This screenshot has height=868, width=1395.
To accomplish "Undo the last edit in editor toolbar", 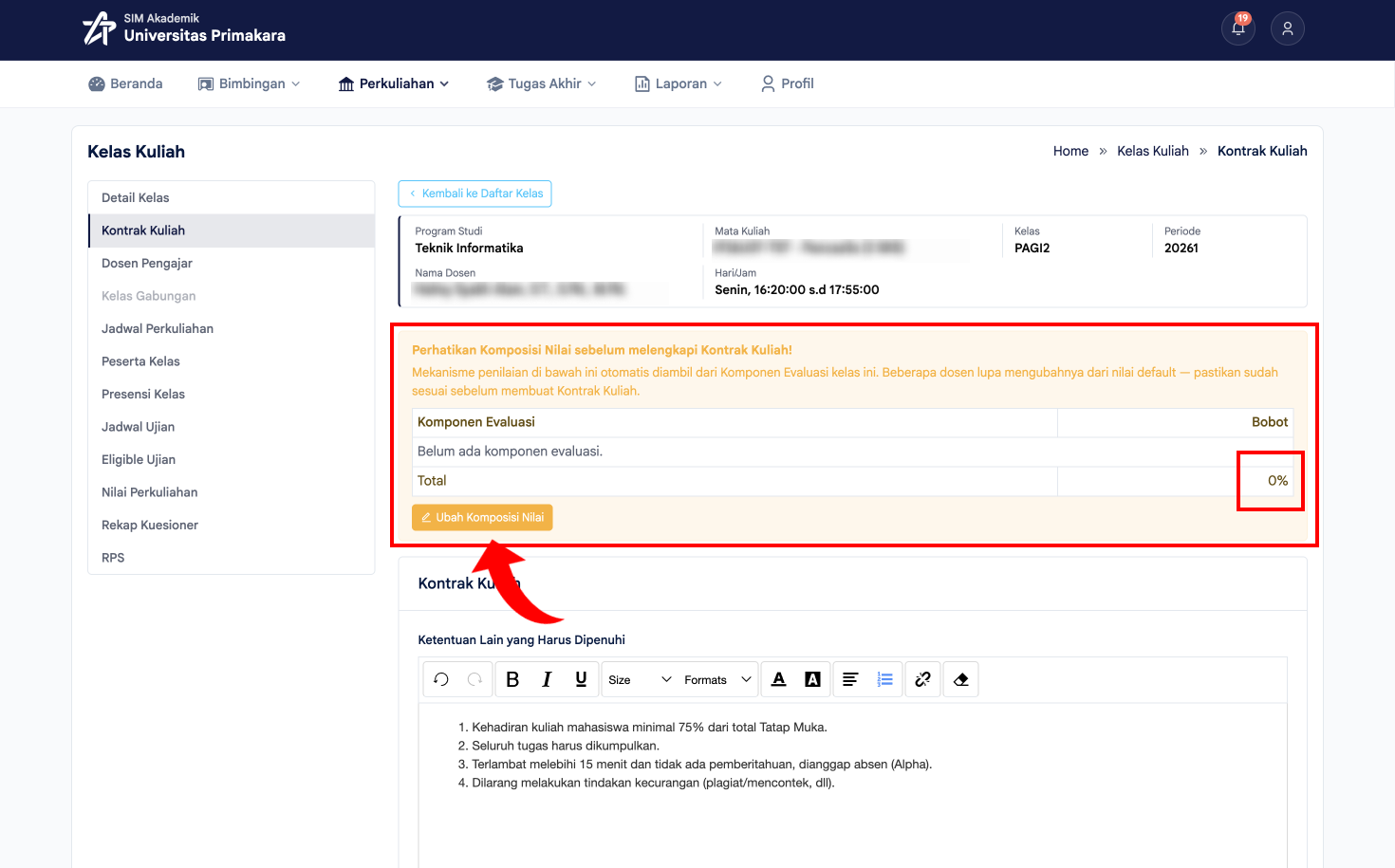I will (x=441, y=679).
